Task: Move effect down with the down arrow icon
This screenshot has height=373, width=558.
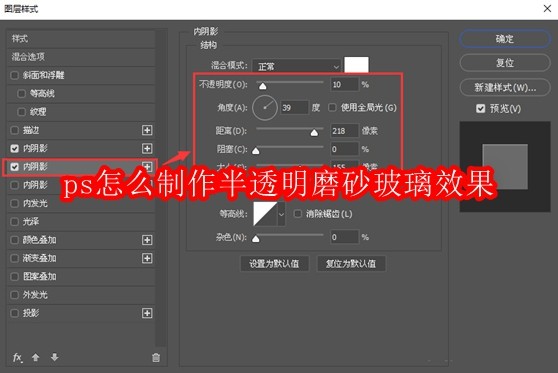Action: (x=54, y=357)
